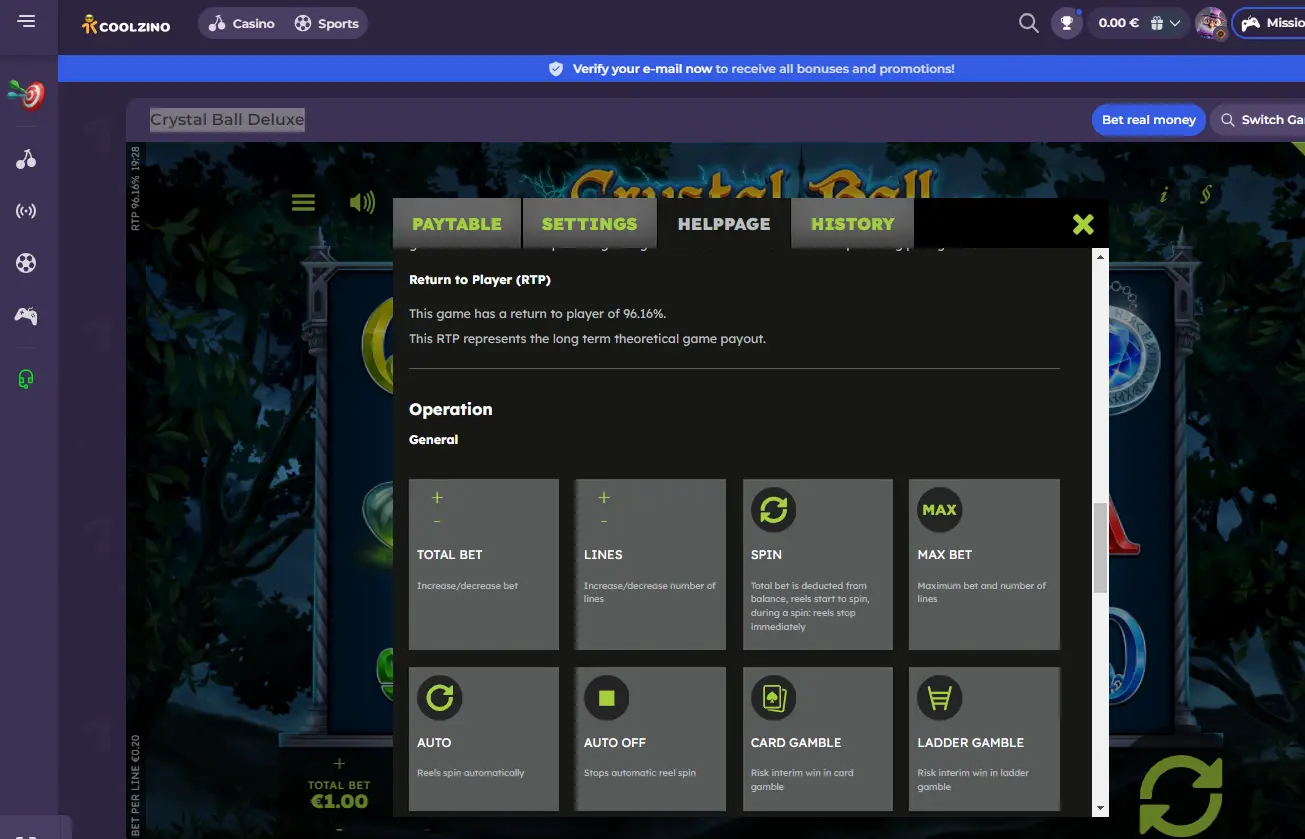
Task: Open the Missions button
Action: [1269, 23]
